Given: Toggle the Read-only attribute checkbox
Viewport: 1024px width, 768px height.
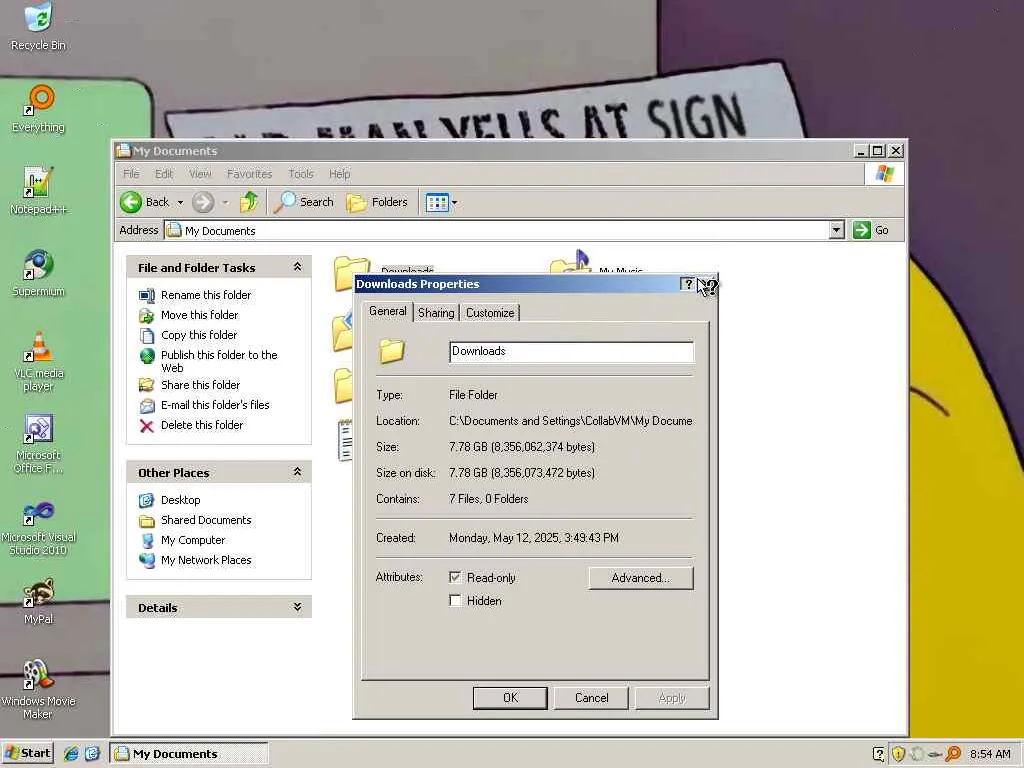Looking at the screenshot, I should pyautogui.click(x=455, y=577).
